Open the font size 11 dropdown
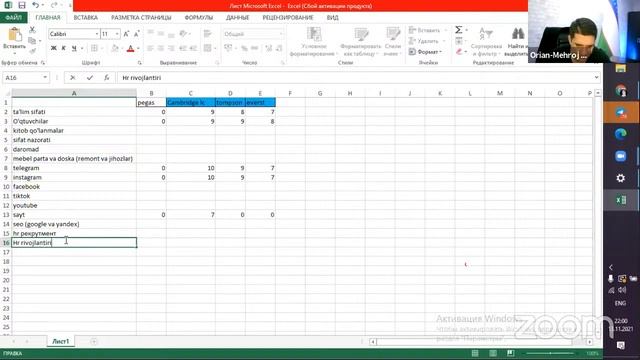This screenshot has height=360, width=640. click(117, 34)
